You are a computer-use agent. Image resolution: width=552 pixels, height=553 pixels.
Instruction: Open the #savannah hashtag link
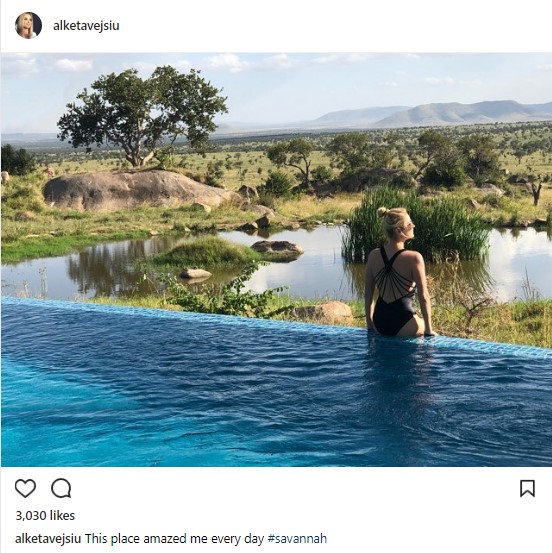pyautogui.click(x=297, y=539)
